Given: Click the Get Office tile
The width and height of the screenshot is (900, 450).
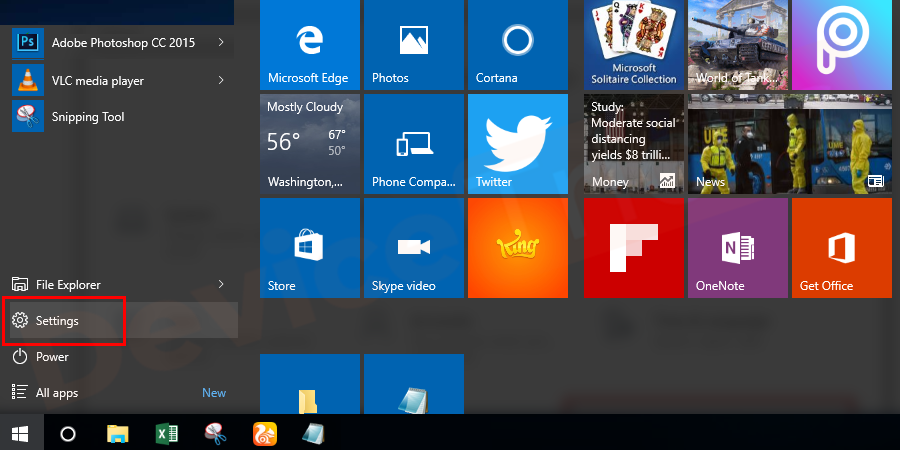Looking at the screenshot, I should tap(841, 247).
